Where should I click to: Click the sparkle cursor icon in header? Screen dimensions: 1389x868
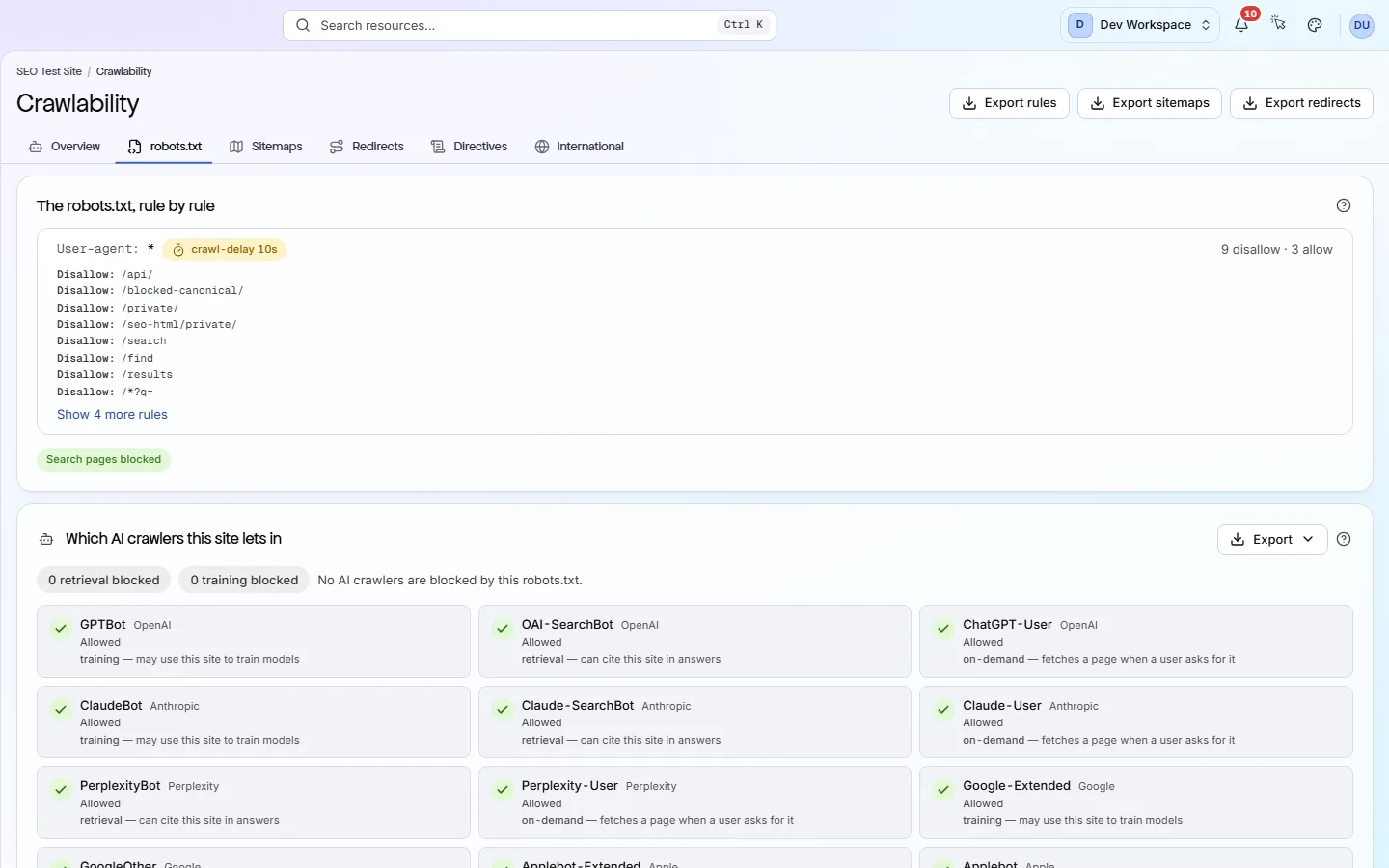coord(1278,25)
